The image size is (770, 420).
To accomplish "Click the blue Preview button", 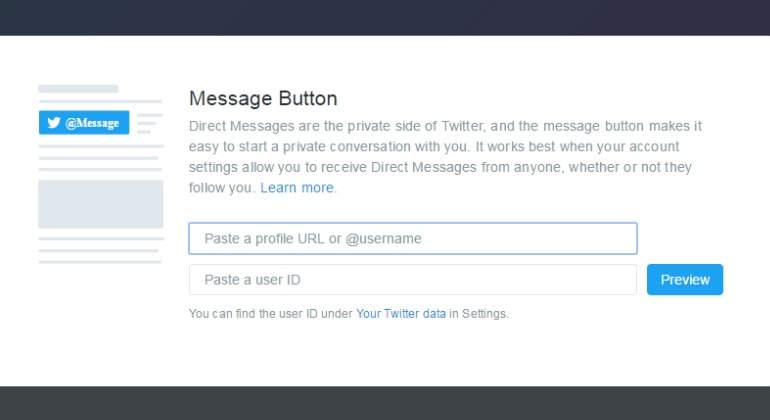I will [x=685, y=280].
